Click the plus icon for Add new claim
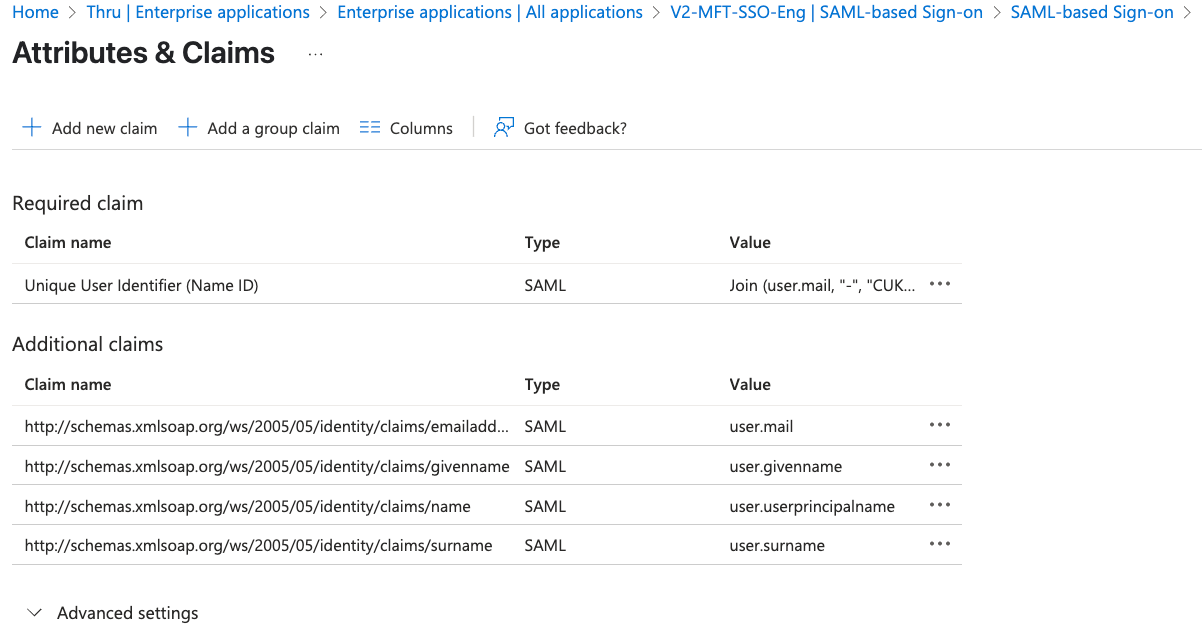This screenshot has width=1202, height=635. [x=32, y=128]
